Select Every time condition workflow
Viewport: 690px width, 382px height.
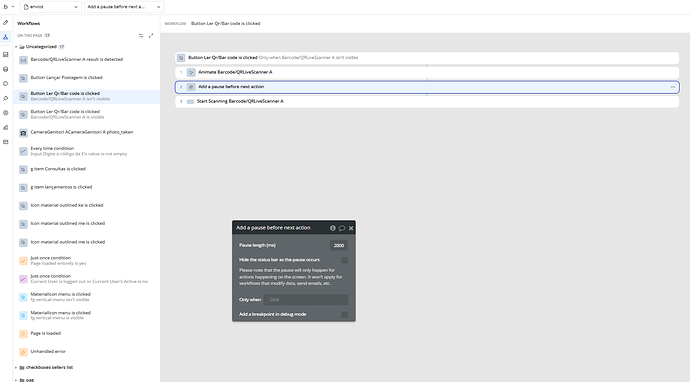coord(86,151)
